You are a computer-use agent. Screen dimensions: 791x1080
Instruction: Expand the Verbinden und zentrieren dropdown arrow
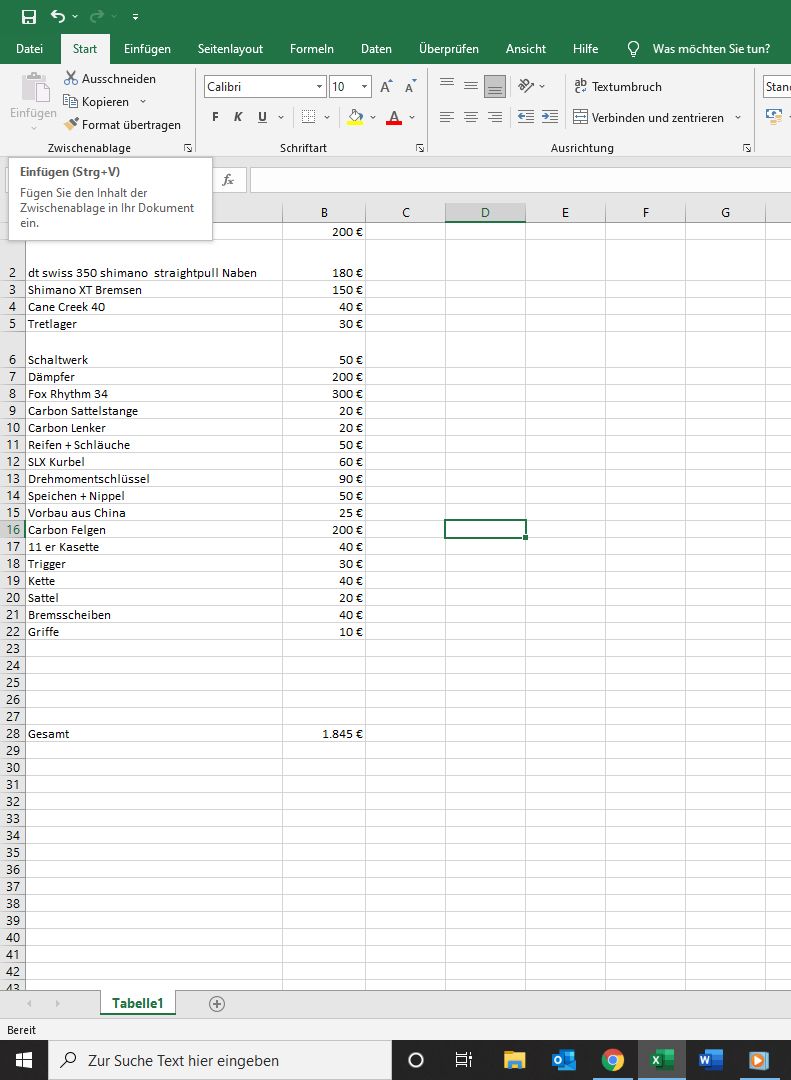738,117
